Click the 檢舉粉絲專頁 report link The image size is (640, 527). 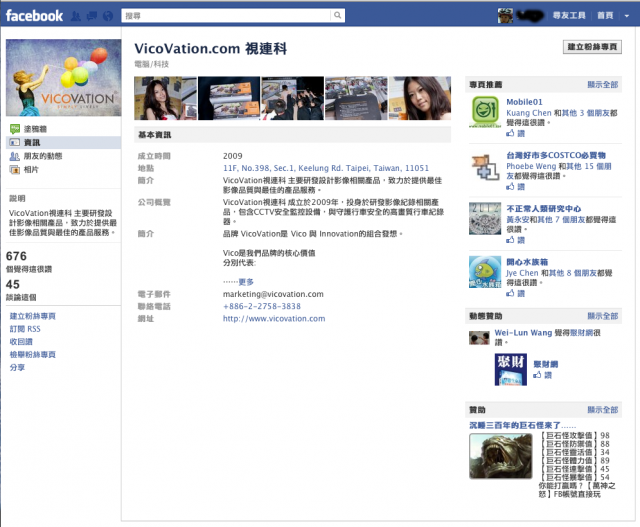point(33,354)
